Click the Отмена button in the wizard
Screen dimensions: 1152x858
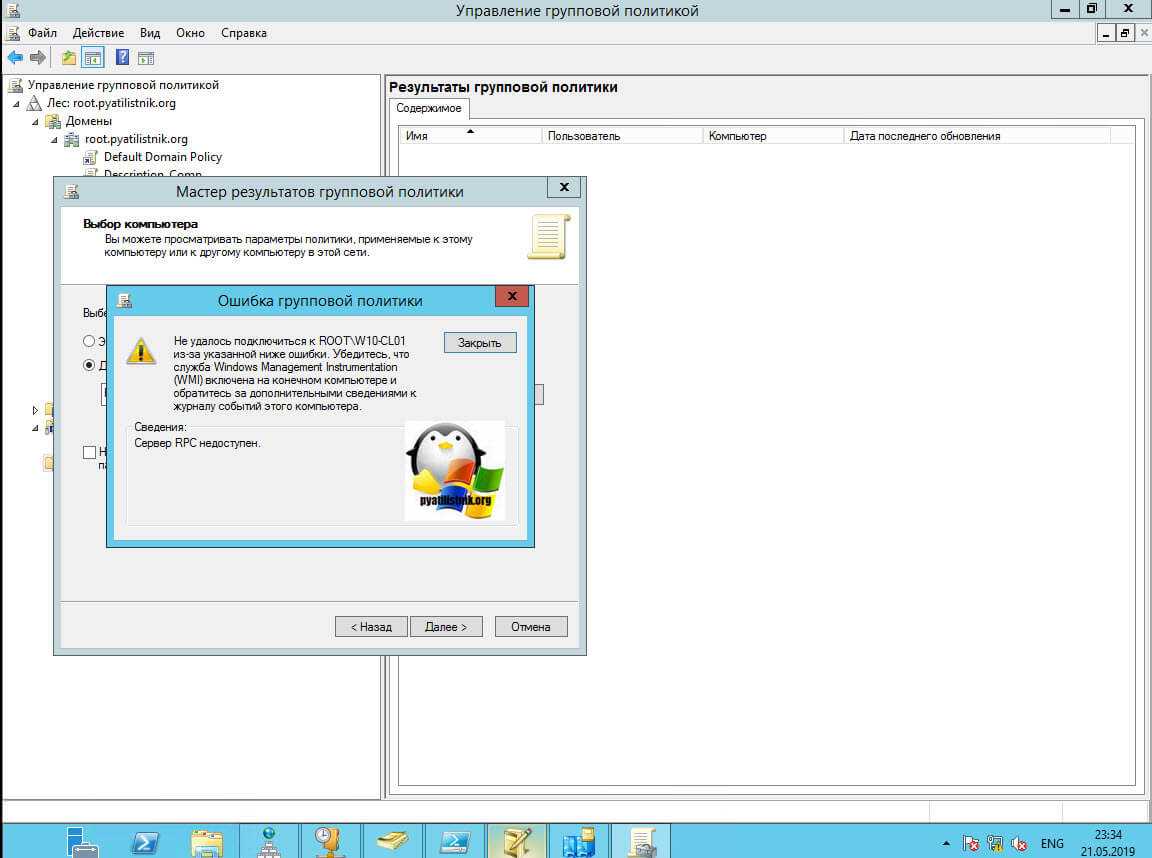tap(530, 627)
